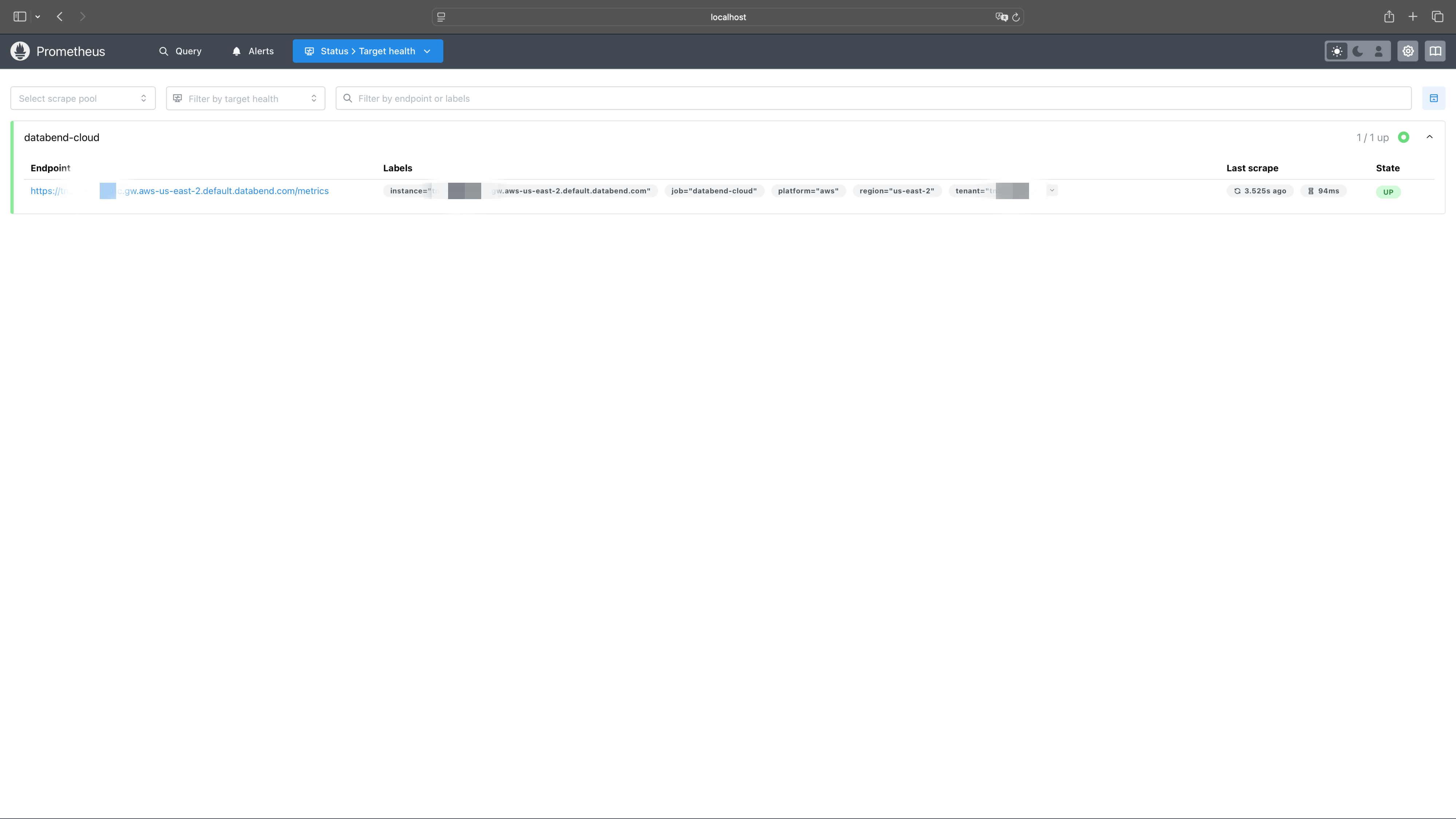
Task: Click the Prometheus flame logo
Action: click(20, 51)
